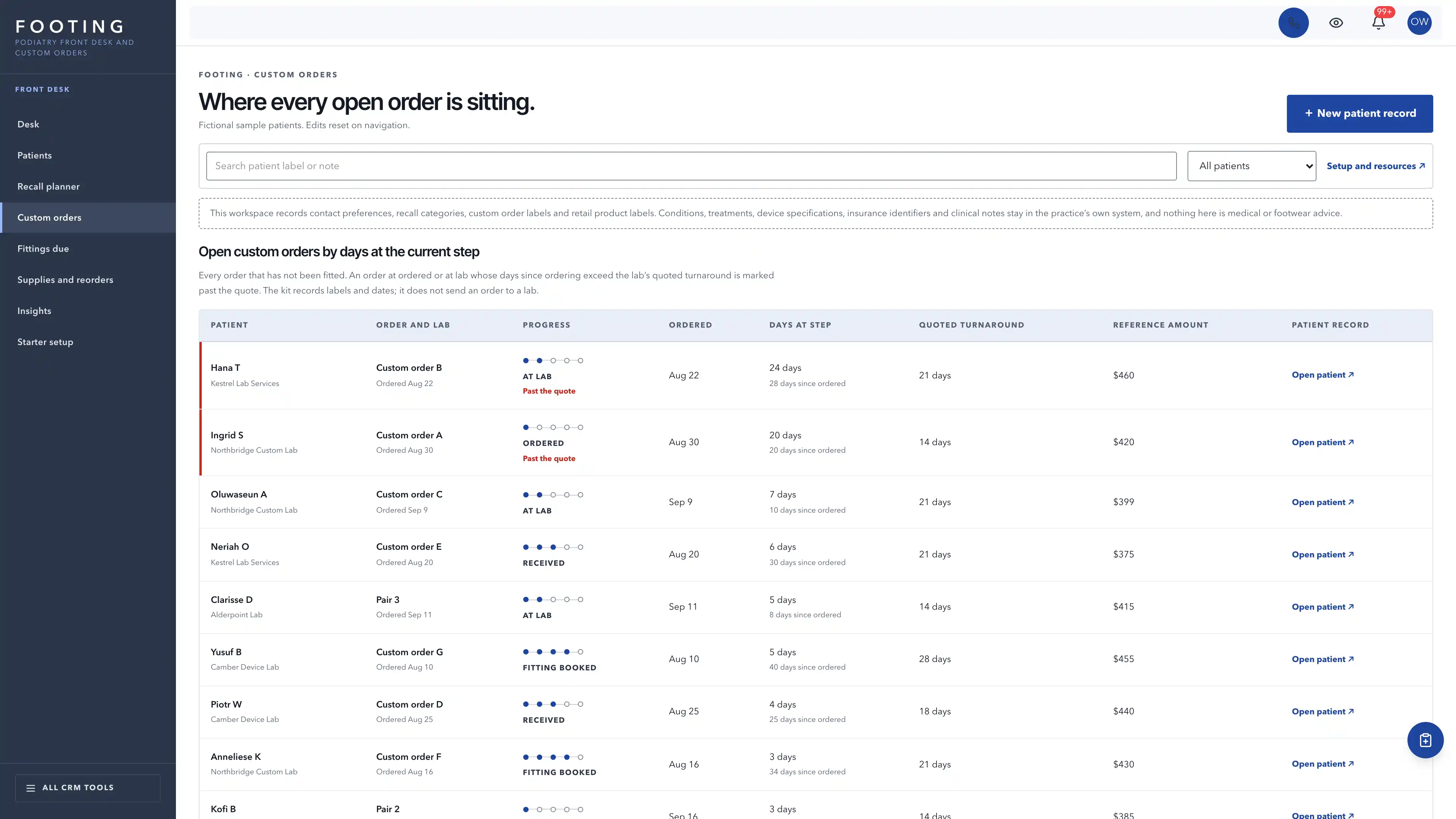1456x819 pixels.
Task: Open patient record for Hana T
Action: (x=1322, y=375)
